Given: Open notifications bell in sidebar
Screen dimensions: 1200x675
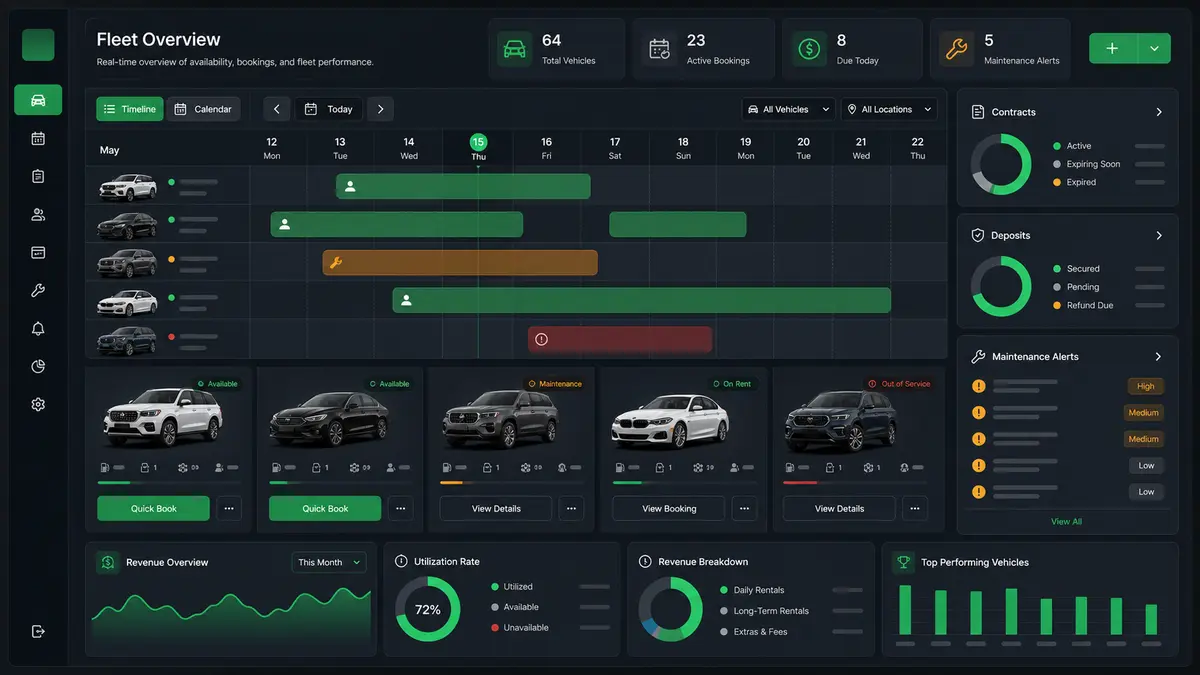Looking at the screenshot, I should 38,329.
